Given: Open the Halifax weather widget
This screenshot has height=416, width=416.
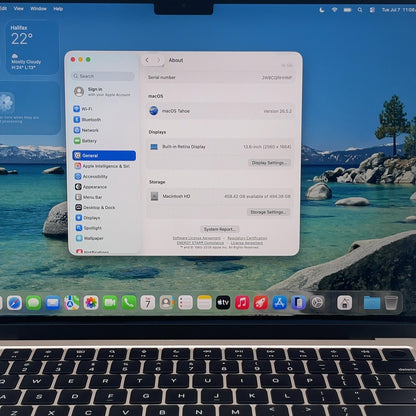Looking at the screenshot, I should [x=32, y=47].
